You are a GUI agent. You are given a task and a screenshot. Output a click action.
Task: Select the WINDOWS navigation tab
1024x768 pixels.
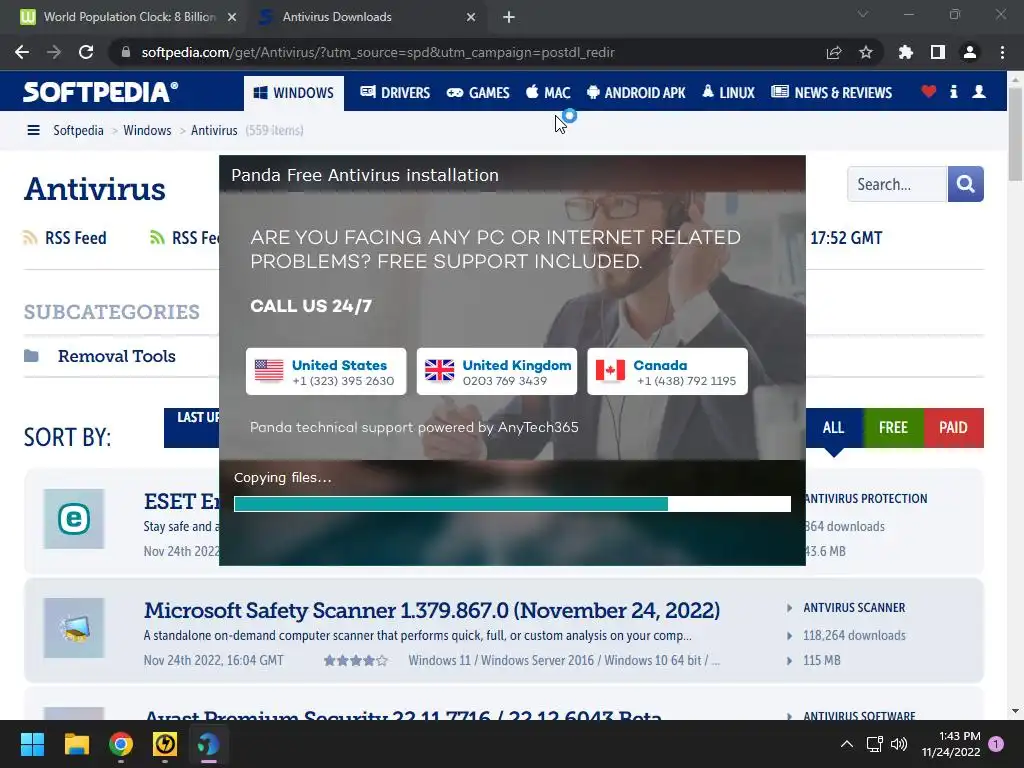(294, 93)
